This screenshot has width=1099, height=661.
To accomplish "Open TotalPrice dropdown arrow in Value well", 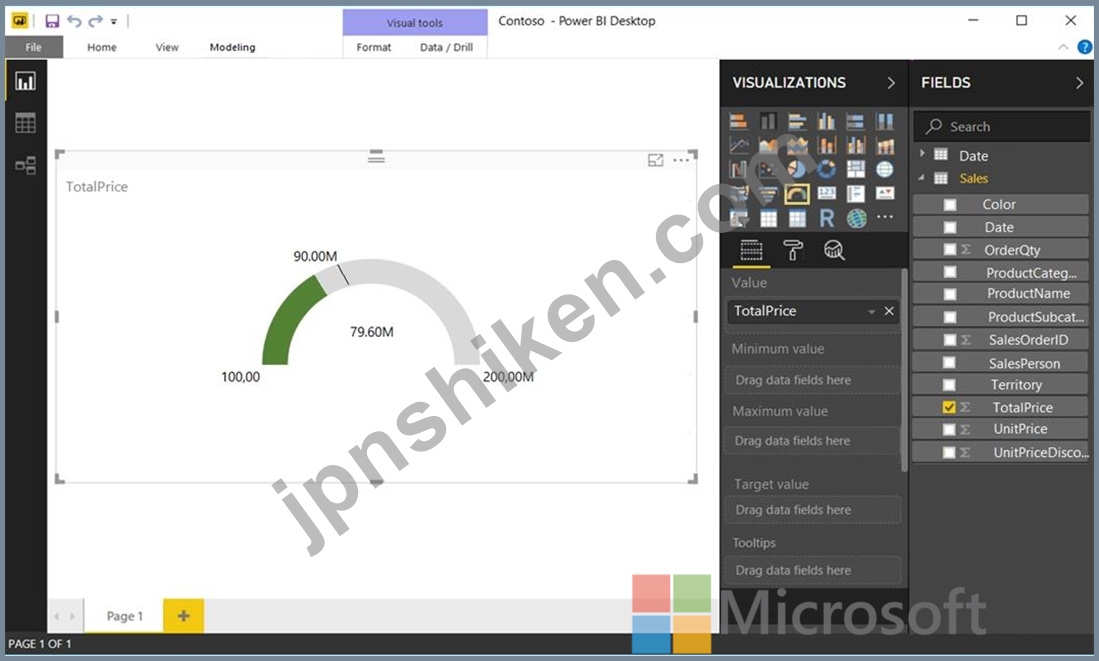I will [871, 312].
